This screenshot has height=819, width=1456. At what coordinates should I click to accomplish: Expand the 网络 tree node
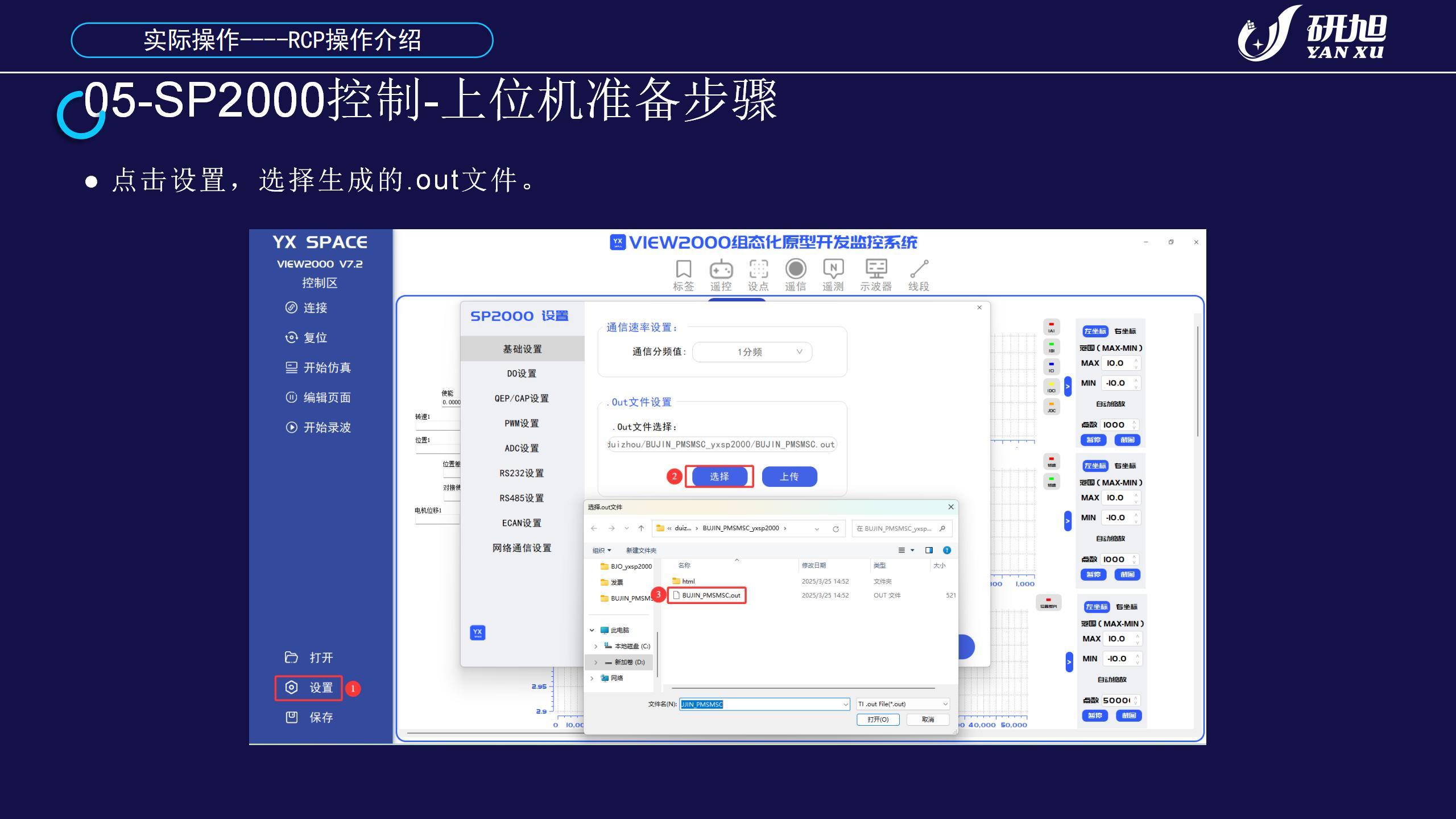click(592, 678)
